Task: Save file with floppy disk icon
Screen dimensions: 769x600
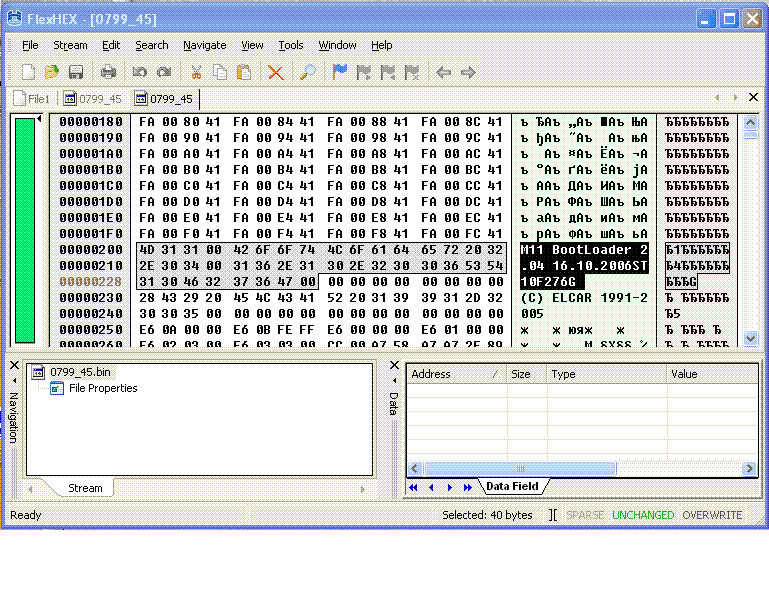Action: pos(76,73)
